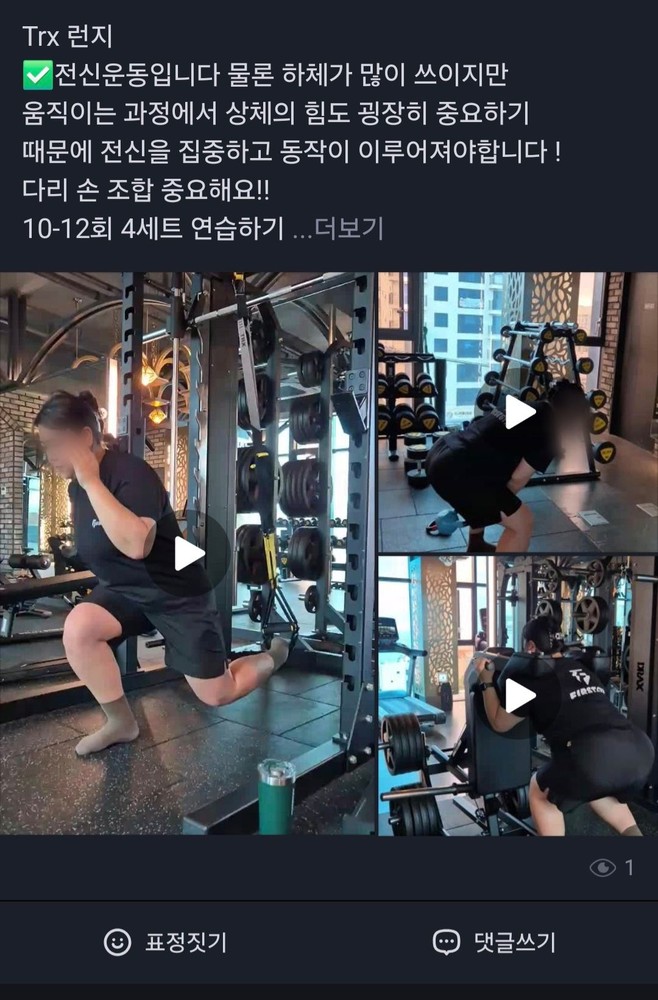Play the large TRX lunge video
Image resolution: width=658 pixels, height=1000 pixels.
pos(187,554)
